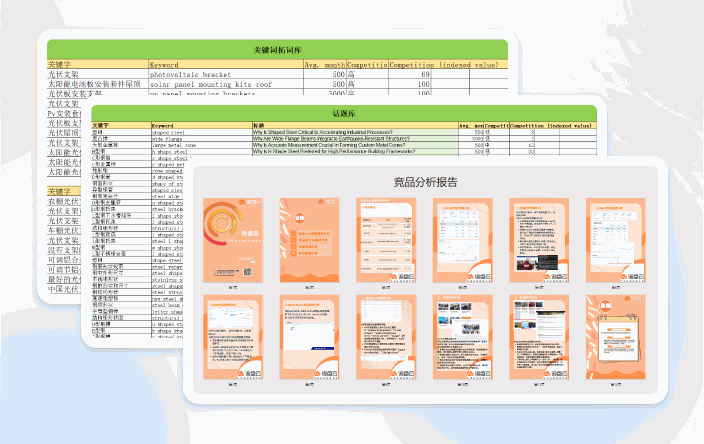Open the first report page in bottom row
Screen dimensions: 704x444
point(233,337)
